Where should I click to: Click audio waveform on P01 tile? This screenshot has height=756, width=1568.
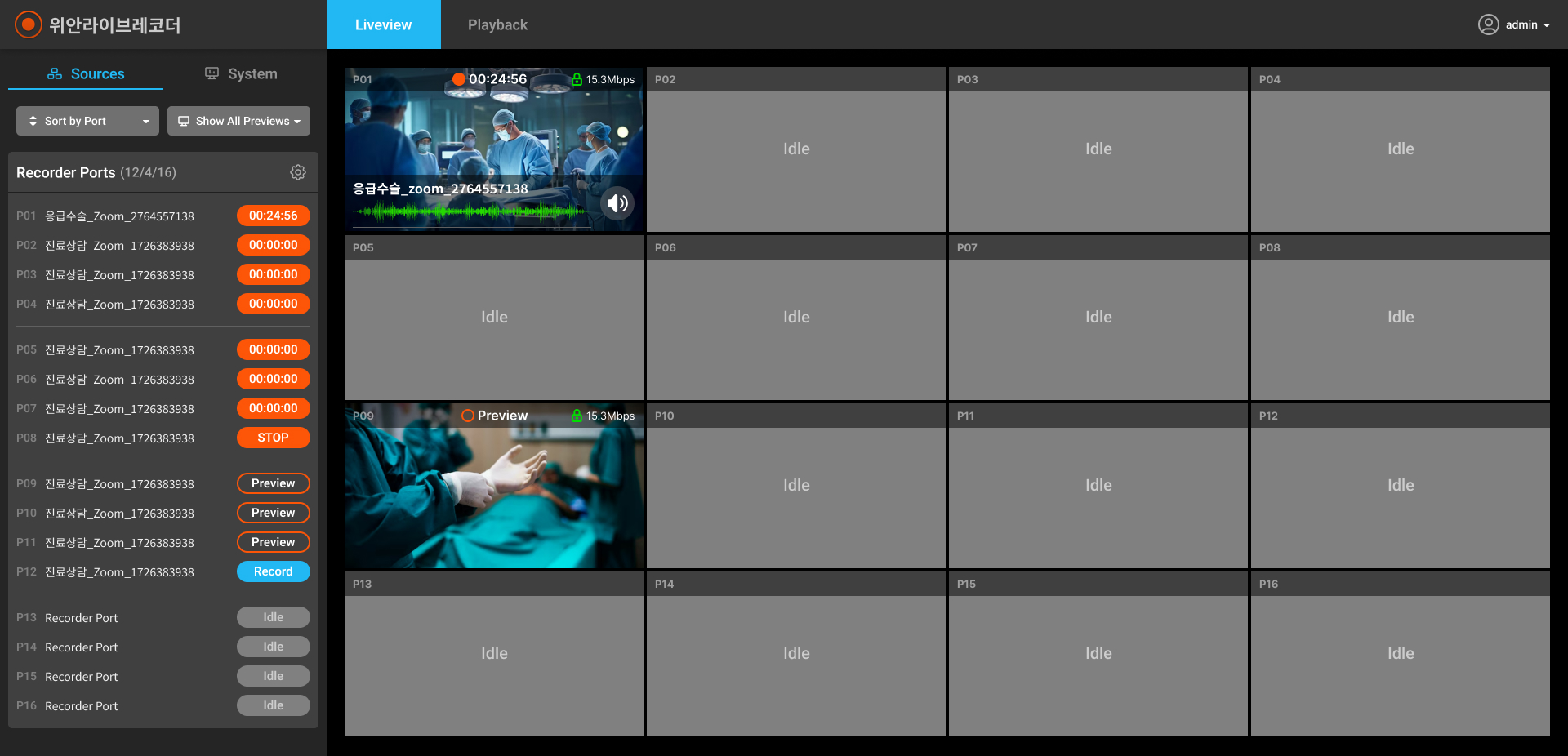pos(472,212)
